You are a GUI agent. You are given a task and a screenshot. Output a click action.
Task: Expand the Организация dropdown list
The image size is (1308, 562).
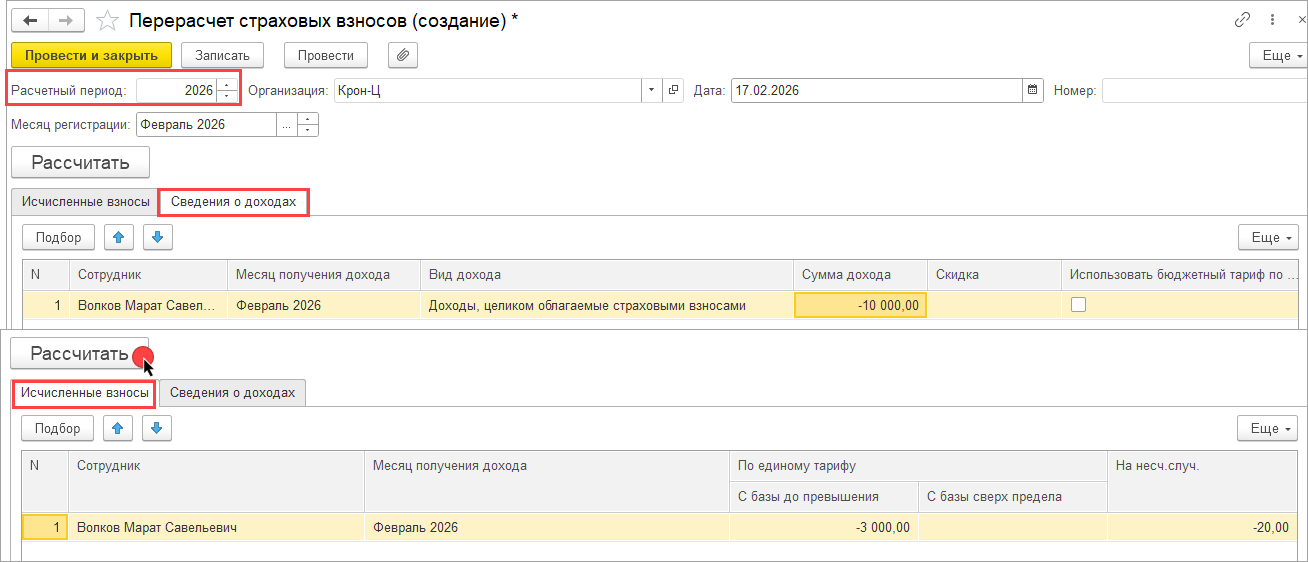(651, 90)
